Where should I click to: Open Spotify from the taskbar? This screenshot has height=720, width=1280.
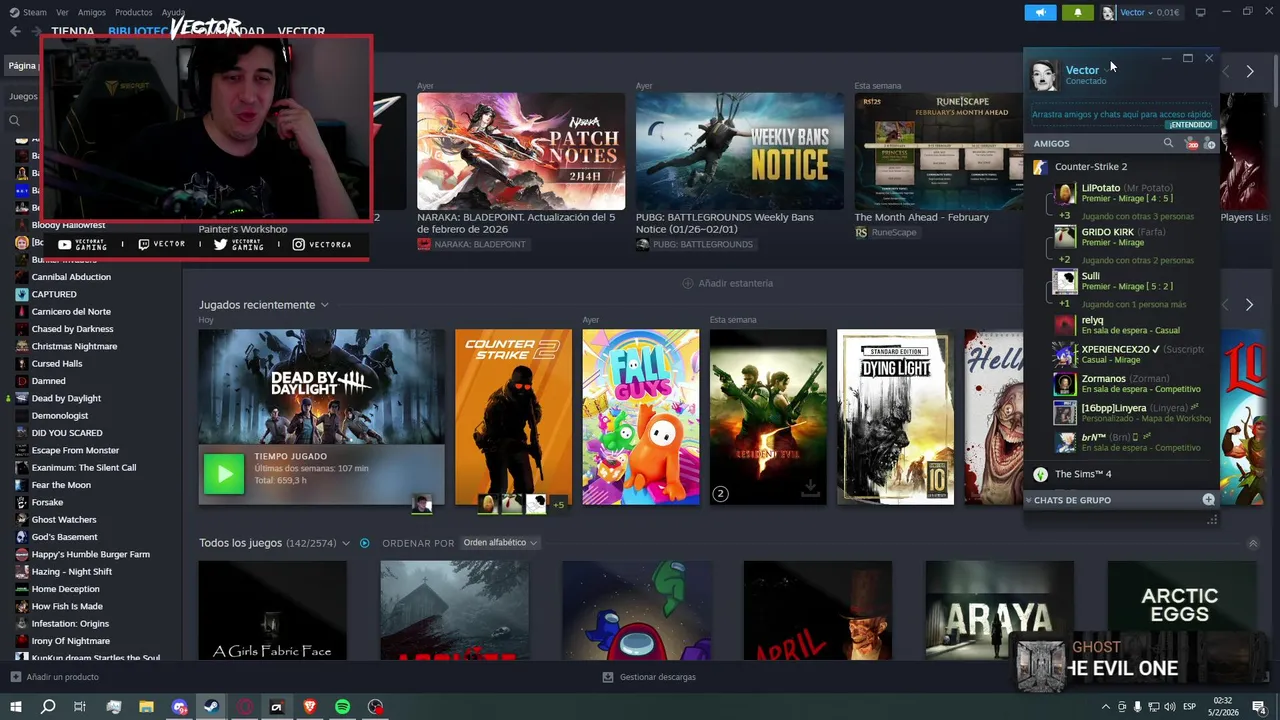click(x=342, y=707)
